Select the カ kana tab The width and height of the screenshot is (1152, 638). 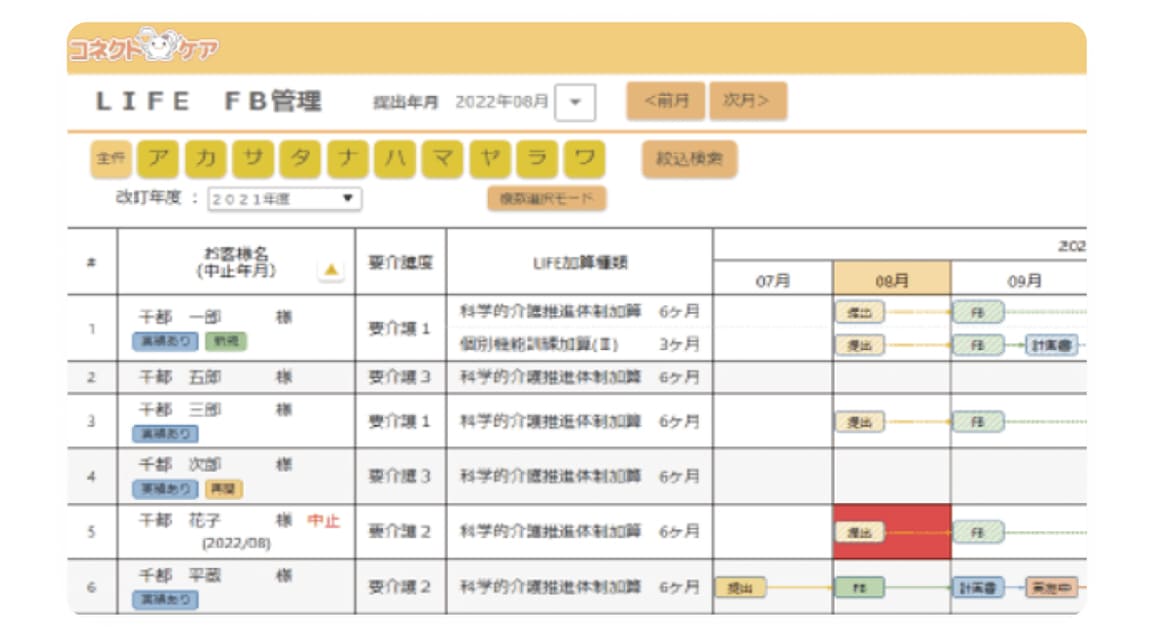tap(205, 159)
